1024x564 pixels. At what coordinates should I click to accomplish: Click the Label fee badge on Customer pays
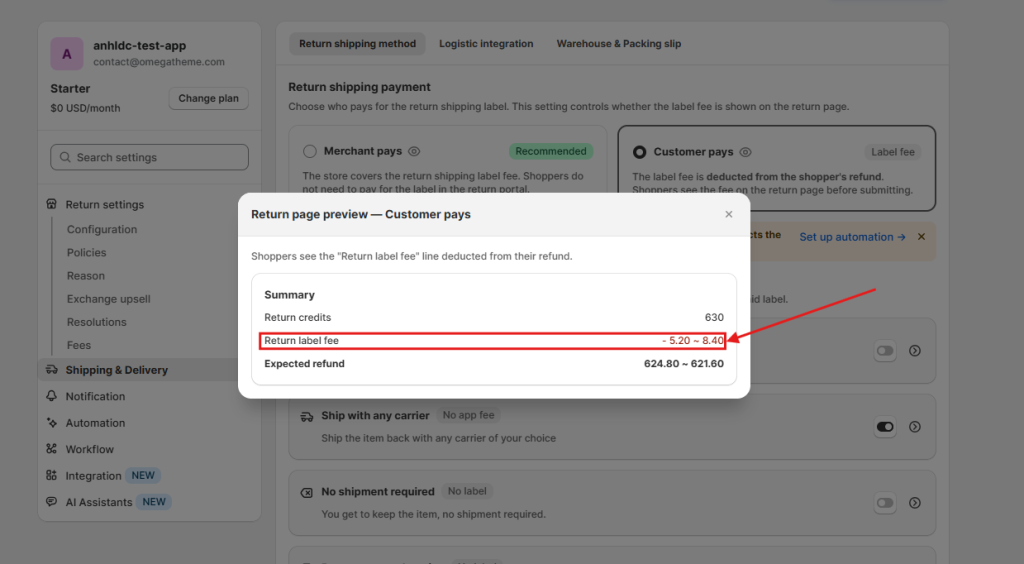pos(893,152)
